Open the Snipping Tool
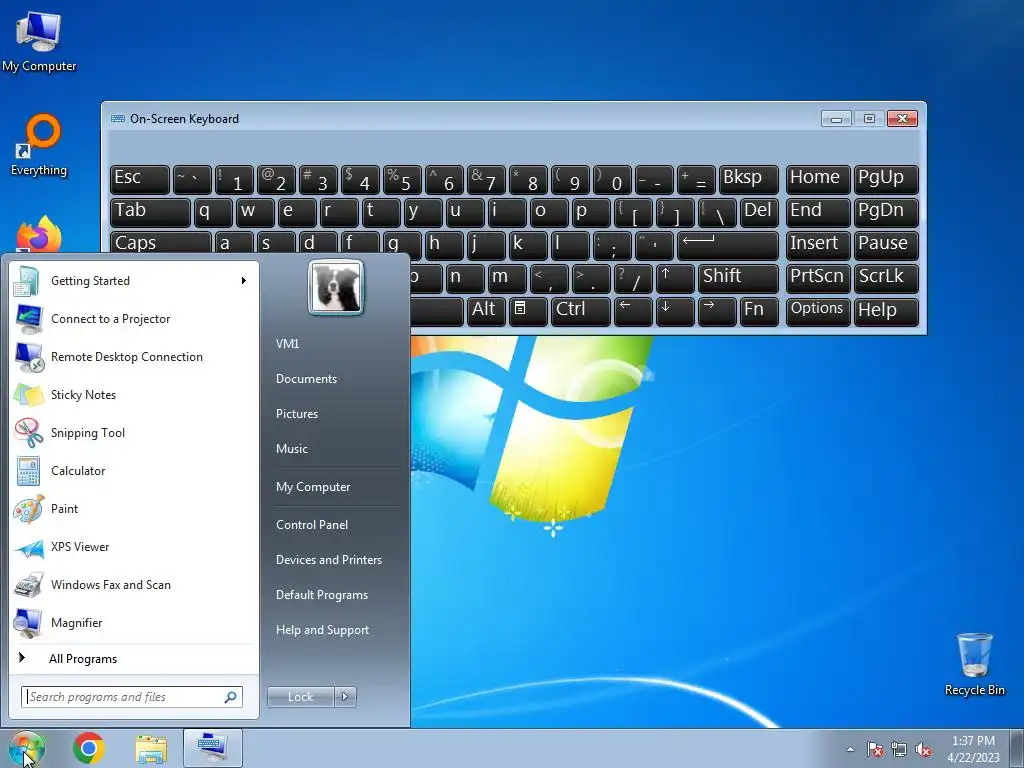This screenshot has height=768, width=1024. click(134, 432)
